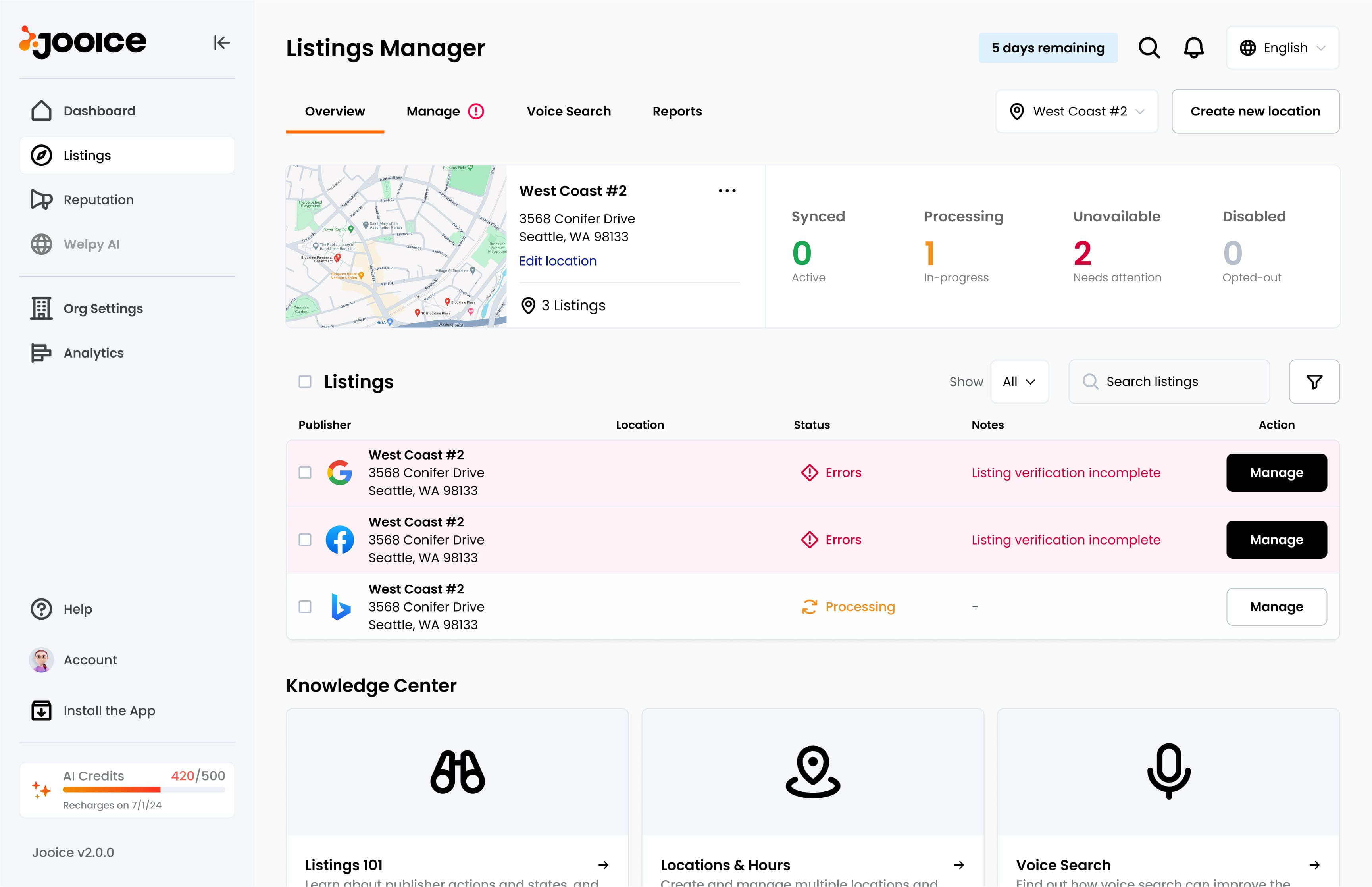Switch to the Voice Search tab
1372x887 pixels.
tap(568, 111)
